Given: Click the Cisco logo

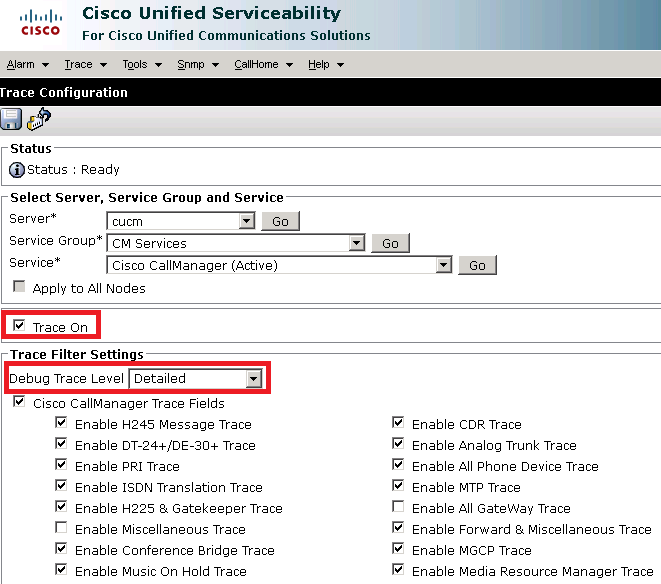Looking at the screenshot, I should click(x=40, y=24).
